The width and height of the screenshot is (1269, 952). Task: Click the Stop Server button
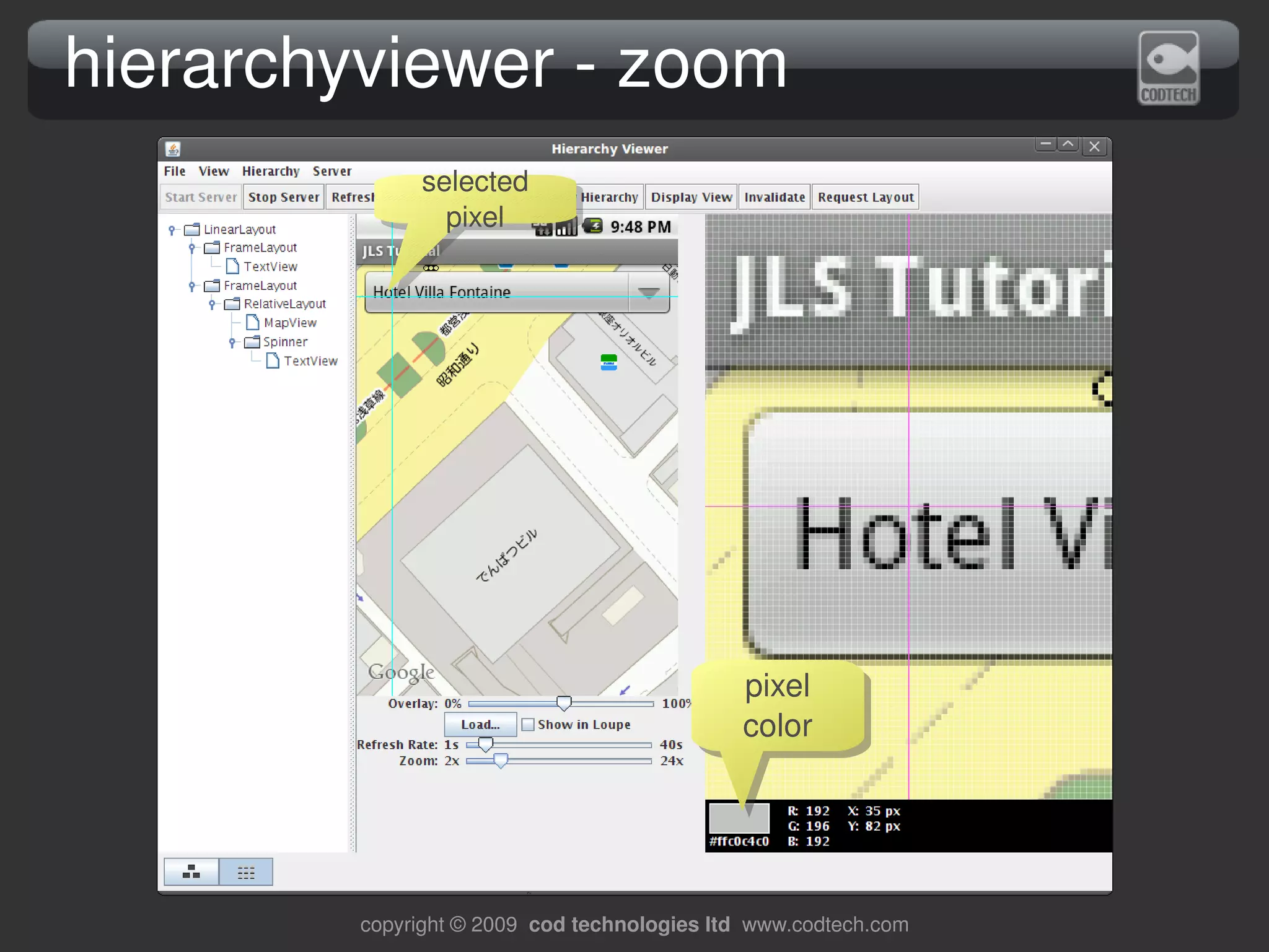pyautogui.click(x=284, y=197)
